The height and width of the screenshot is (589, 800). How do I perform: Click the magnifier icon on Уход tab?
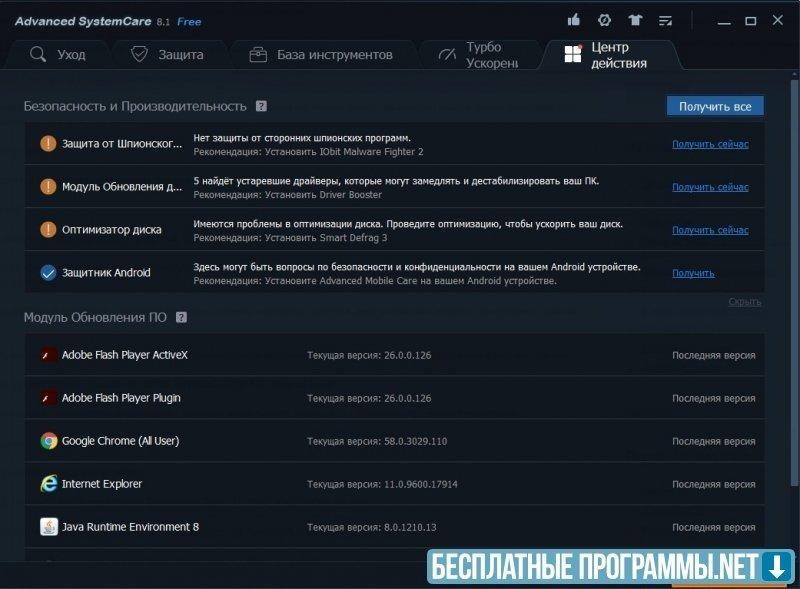tap(38, 54)
